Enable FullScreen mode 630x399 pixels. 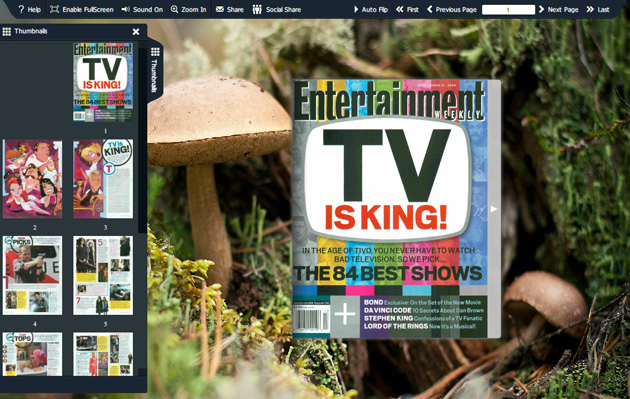[82, 9]
